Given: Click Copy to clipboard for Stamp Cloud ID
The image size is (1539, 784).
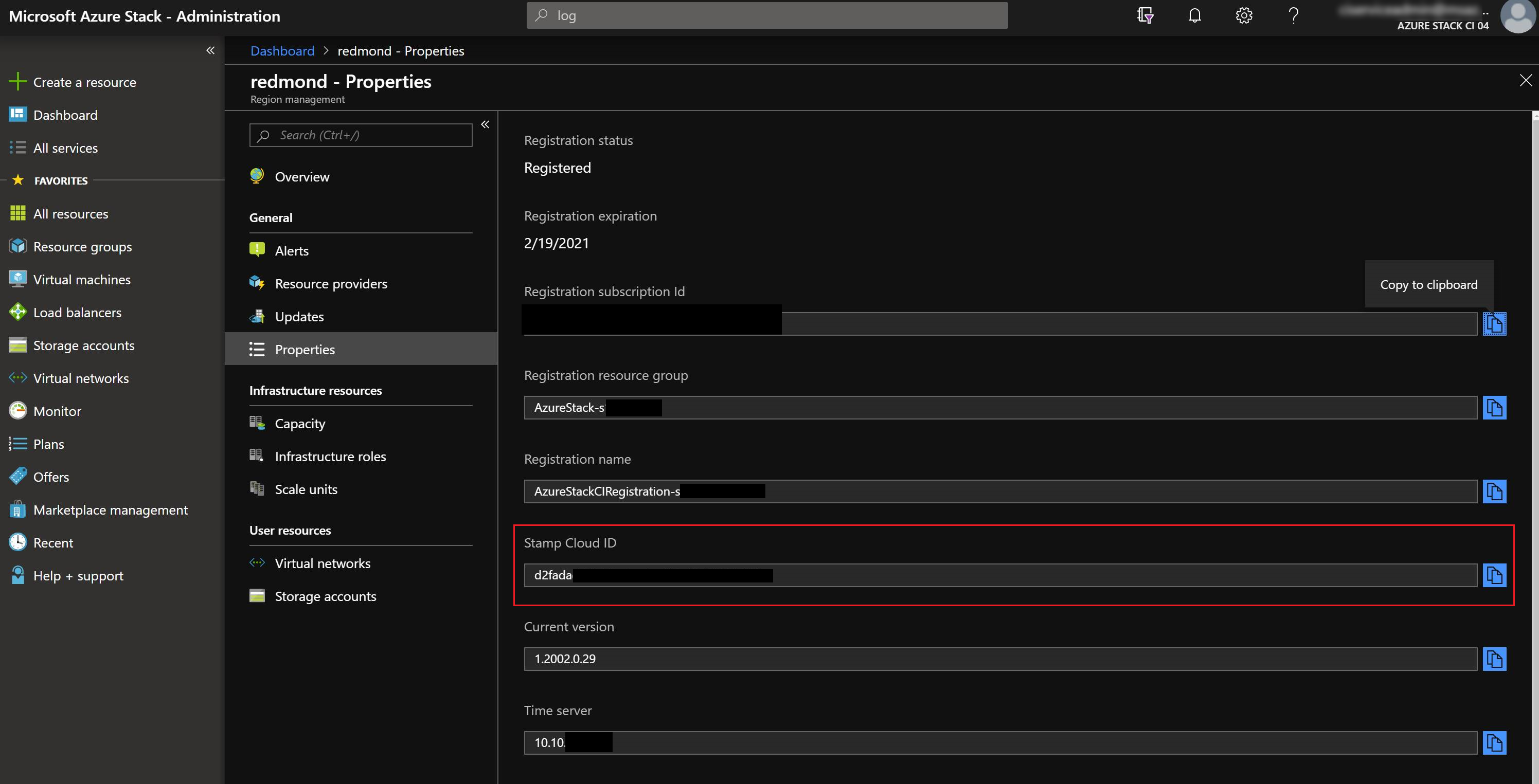Looking at the screenshot, I should click(x=1496, y=575).
